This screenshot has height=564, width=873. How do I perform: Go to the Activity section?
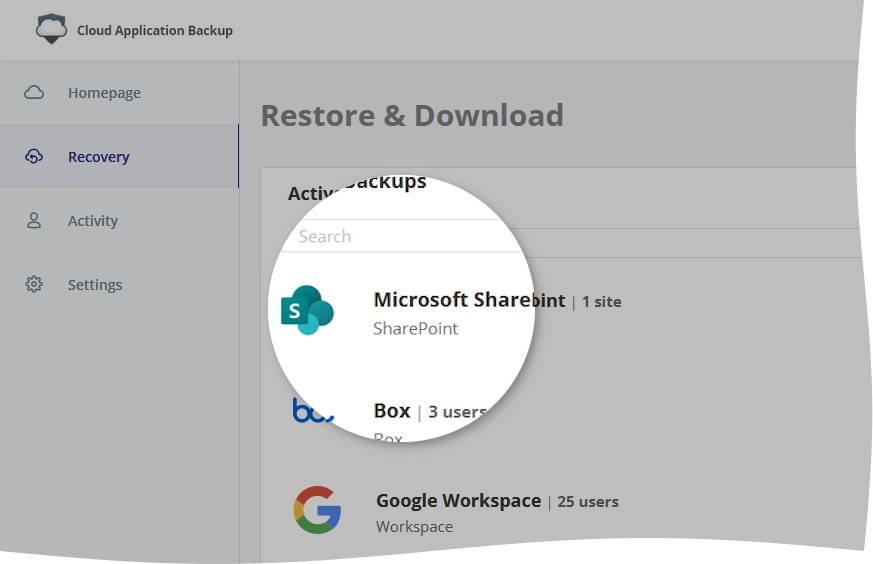click(93, 220)
